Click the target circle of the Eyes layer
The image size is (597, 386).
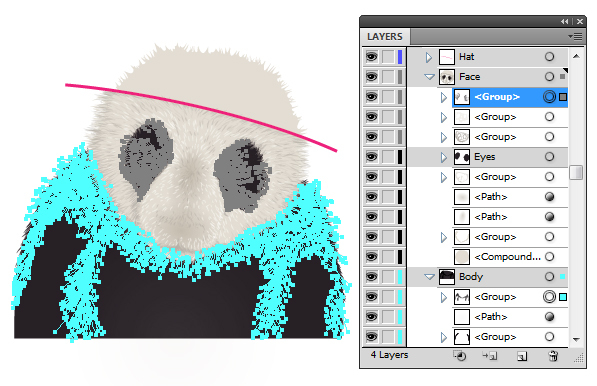(x=549, y=156)
